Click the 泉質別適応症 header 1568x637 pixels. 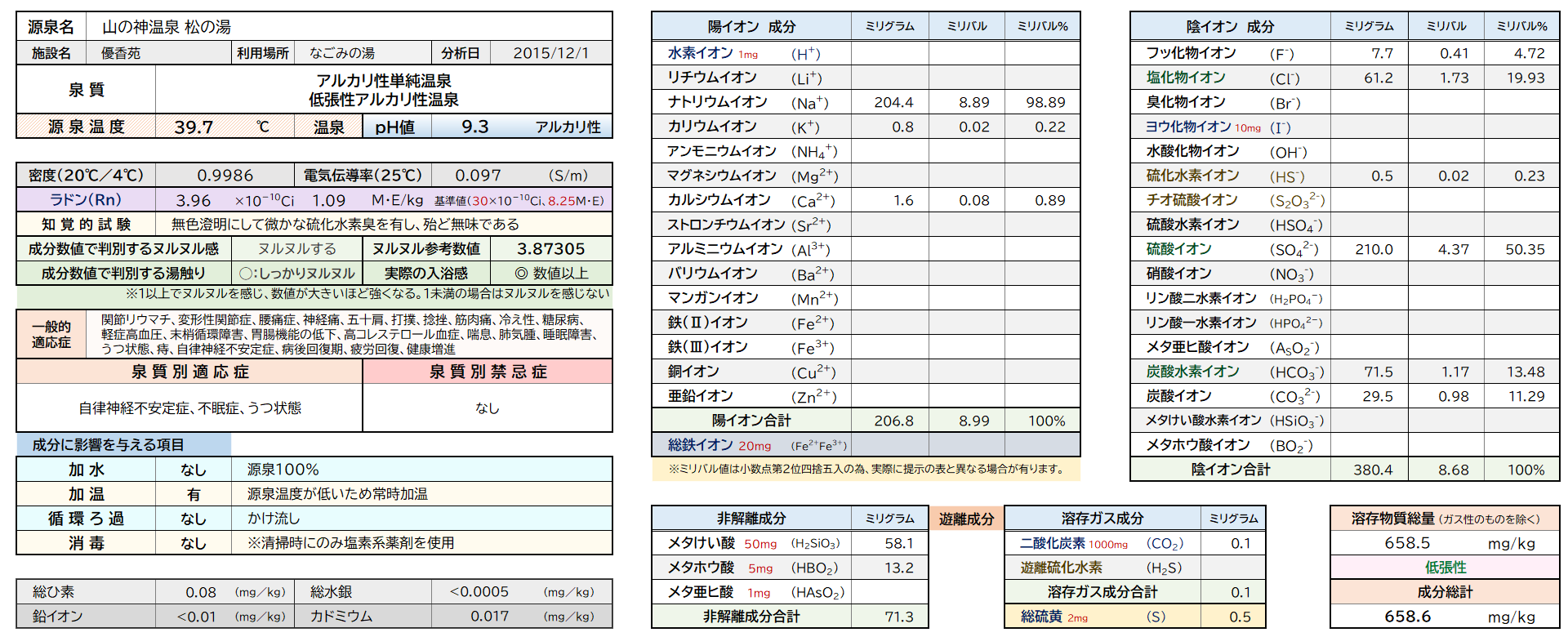tap(189, 372)
